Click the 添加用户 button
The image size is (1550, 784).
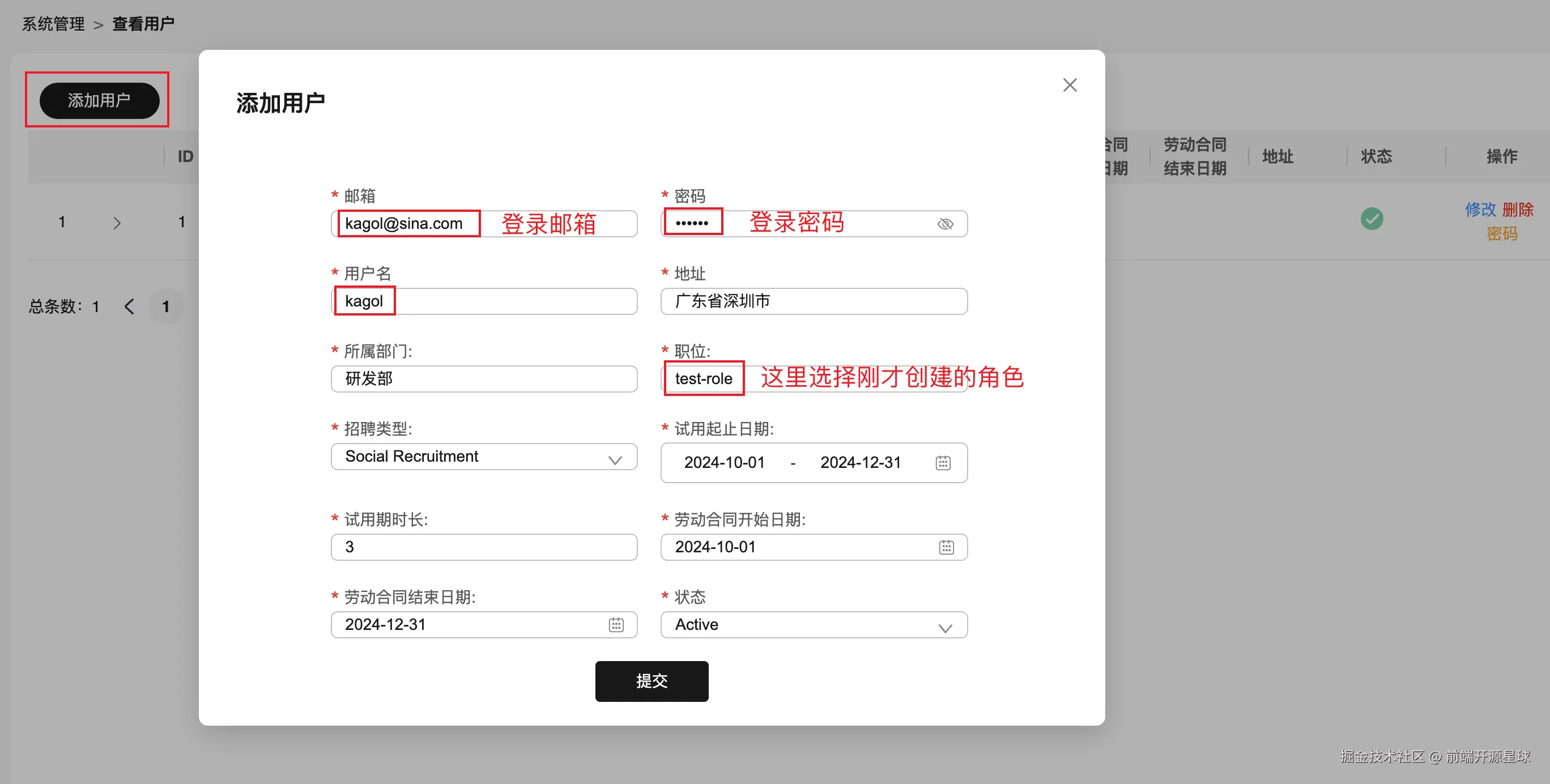coord(99,100)
